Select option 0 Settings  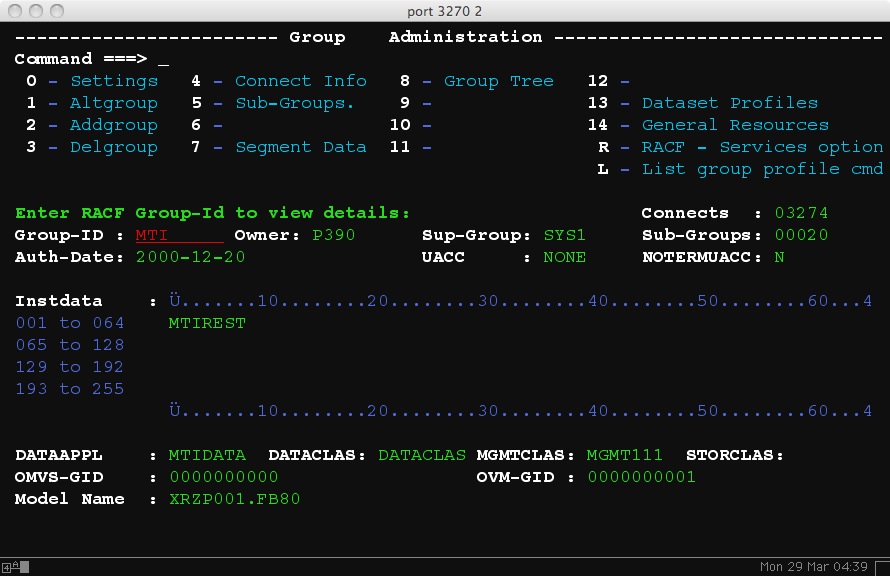click(113, 81)
